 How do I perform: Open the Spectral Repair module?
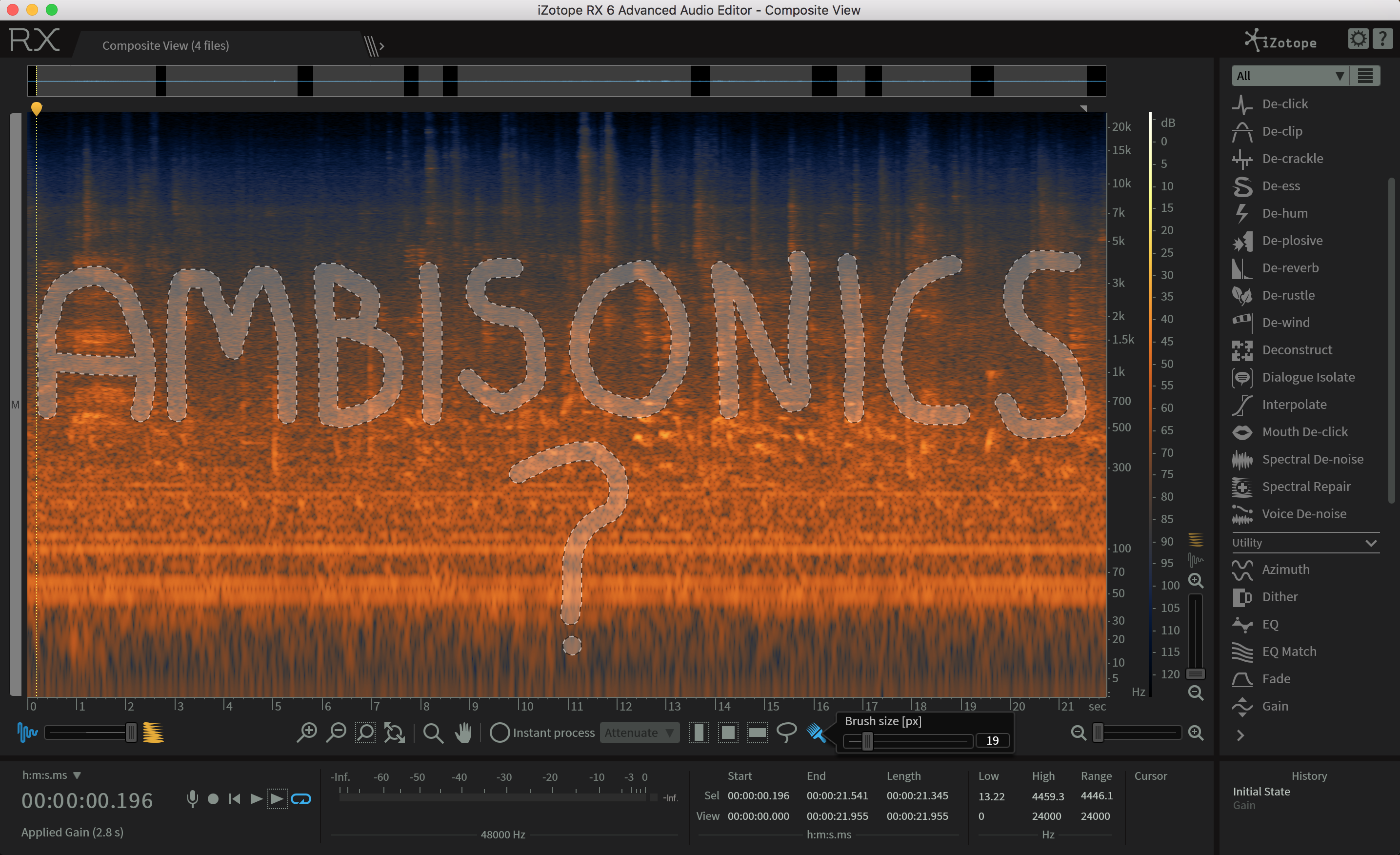click(1306, 487)
